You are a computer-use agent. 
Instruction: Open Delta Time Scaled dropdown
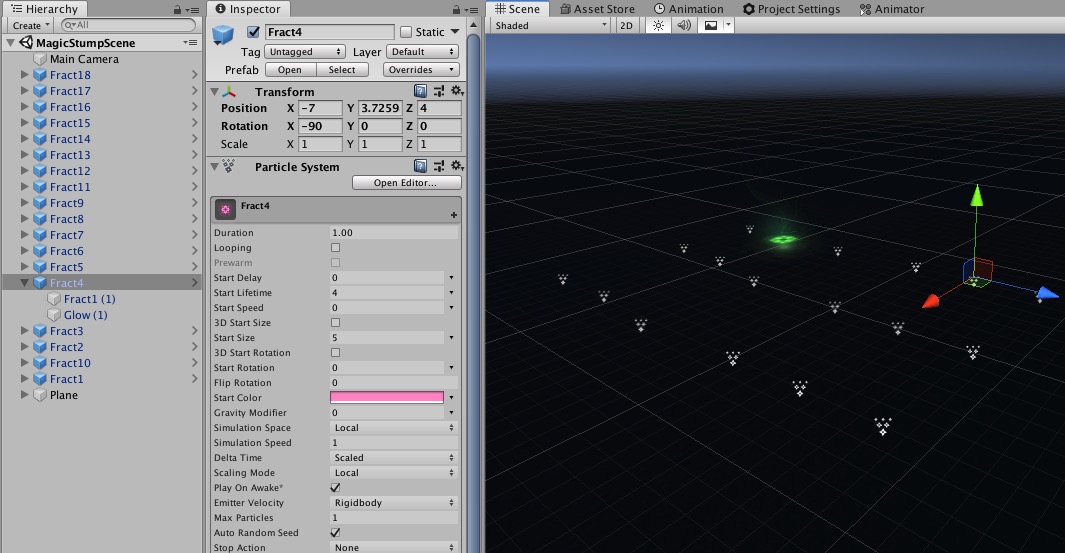pos(393,458)
